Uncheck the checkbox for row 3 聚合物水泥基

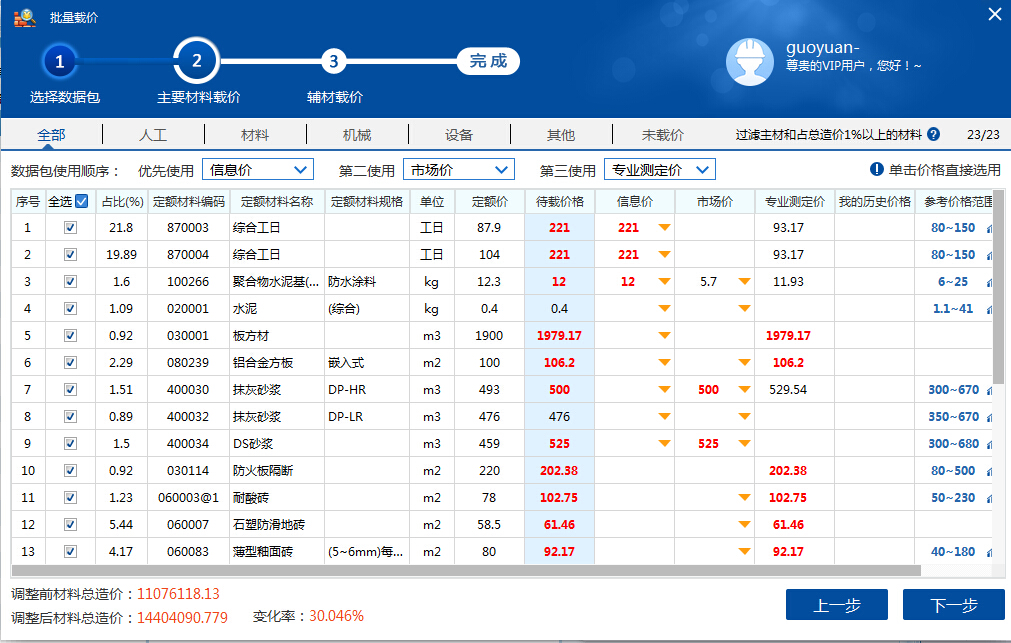point(70,282)
